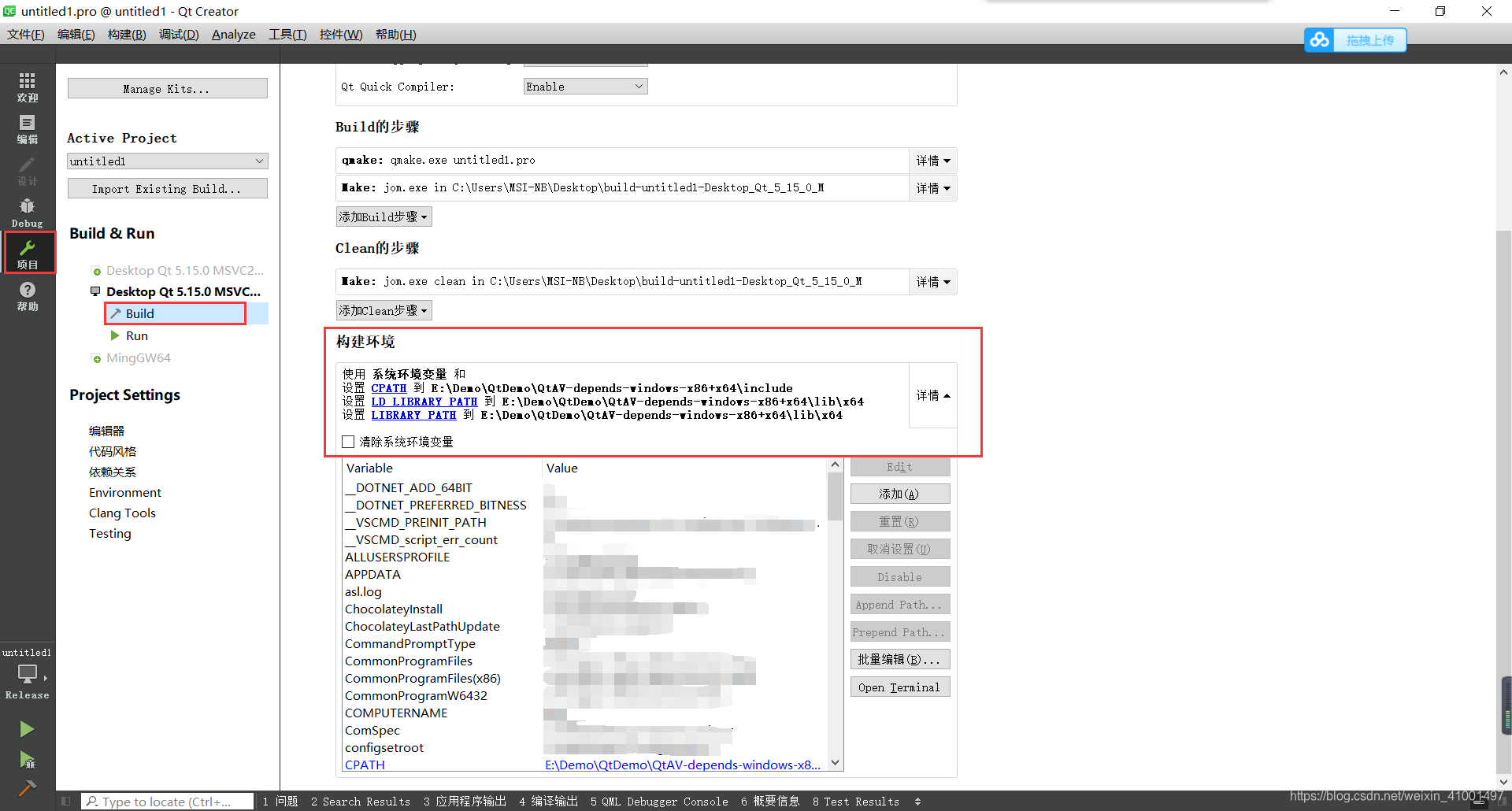Screen dimensions: 1512x811
Task: Open Clang Tools project settings
Action: pyautogui.click(x=122, y=513)
